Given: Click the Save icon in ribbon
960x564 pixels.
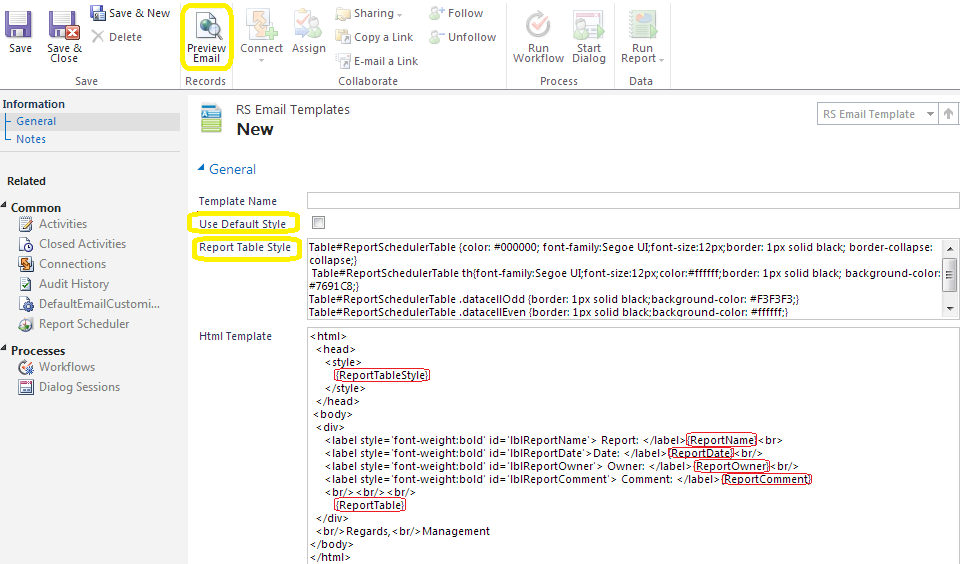Looking at the screenshot, I should [x=20, y=27].
